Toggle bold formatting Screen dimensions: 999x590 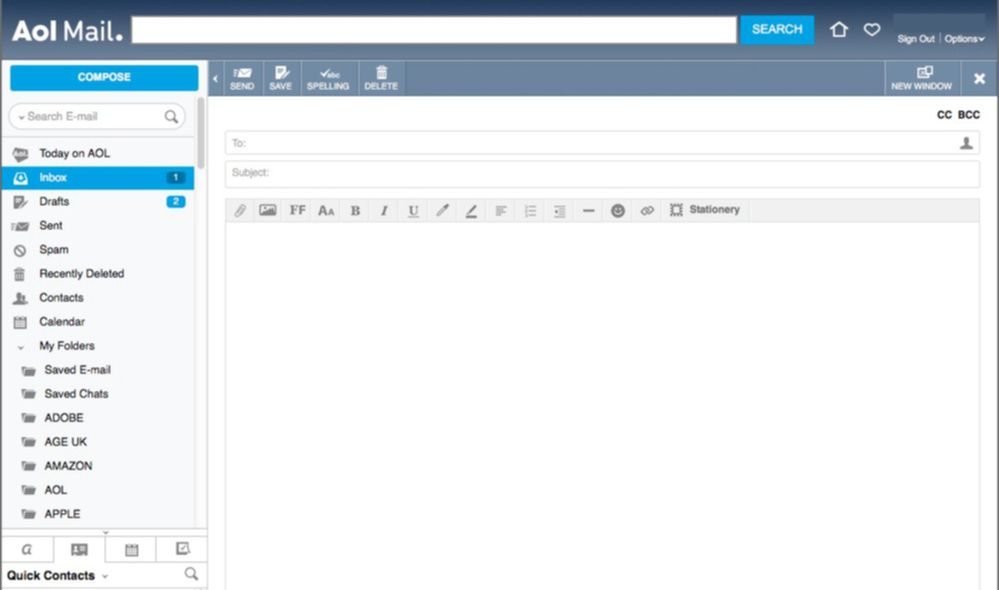click(356, 210)
